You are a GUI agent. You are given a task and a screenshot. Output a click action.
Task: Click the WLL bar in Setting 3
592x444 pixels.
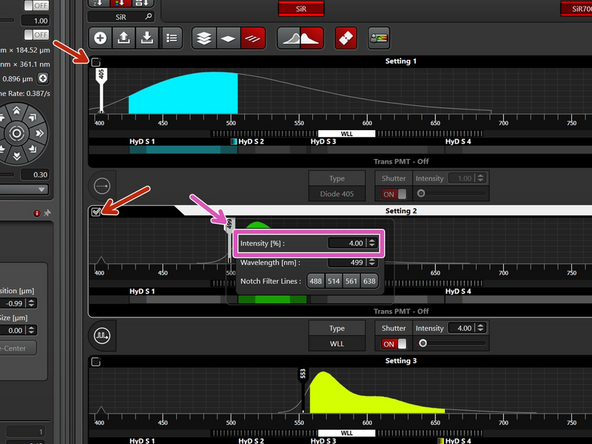pos(347,433)
